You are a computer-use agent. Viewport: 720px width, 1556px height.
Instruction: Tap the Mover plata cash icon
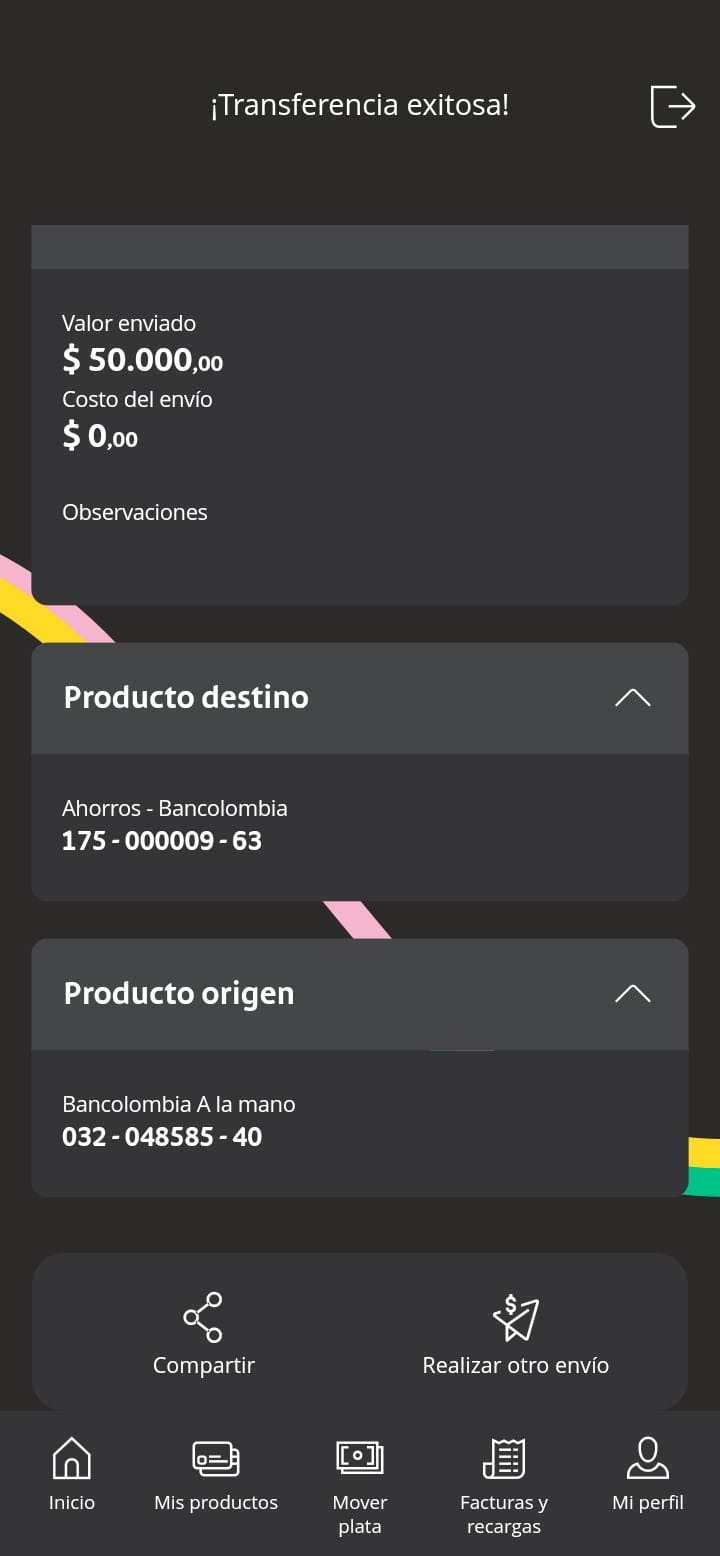pos(360,1458)
